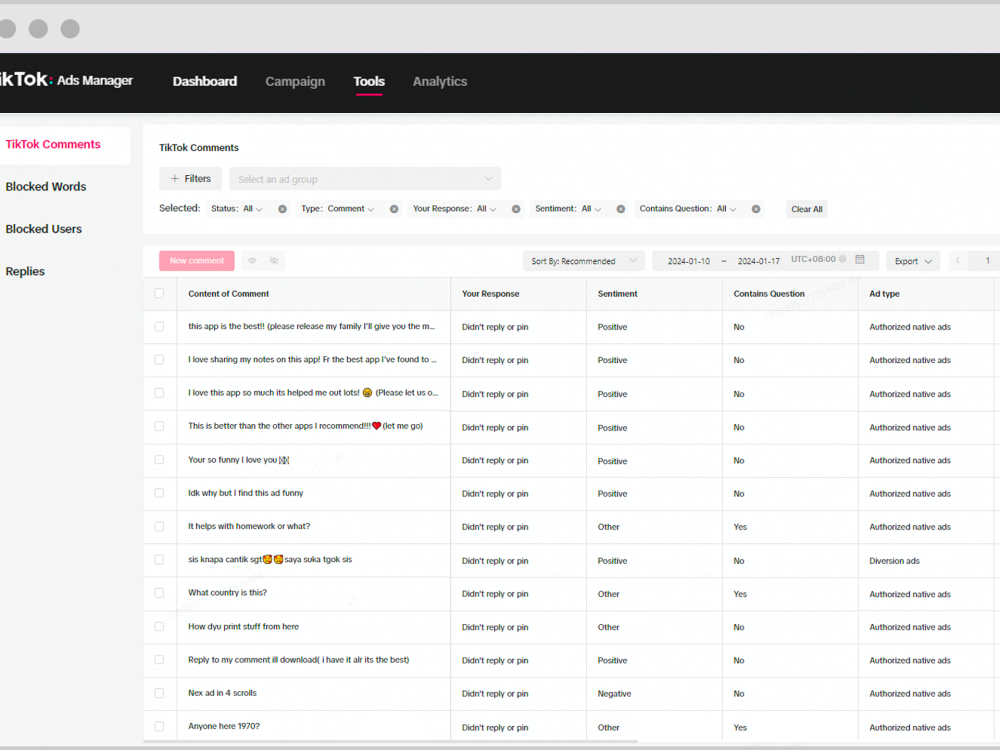Switch to the Tools tab
This screenshot has width=1000, height=750.
click(x=369, y=82)
